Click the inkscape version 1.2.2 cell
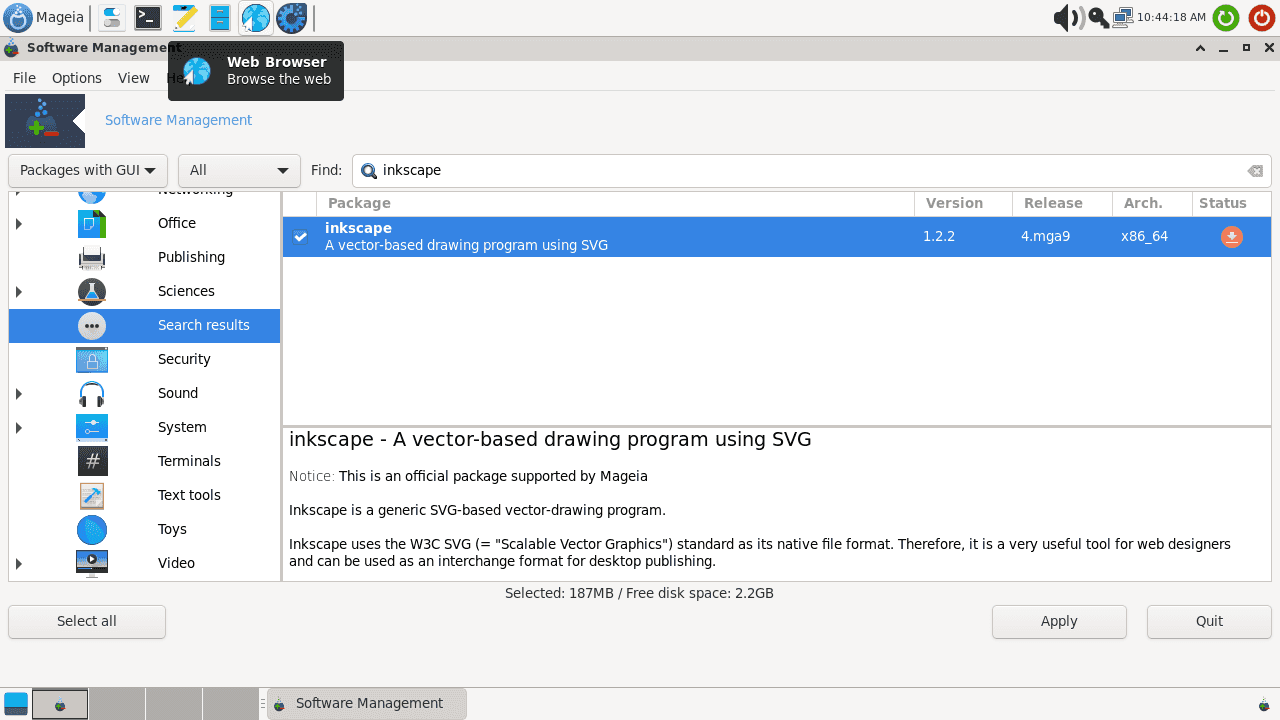The width and height of the screenshot is (1280, 720). [x=939, y=237]
